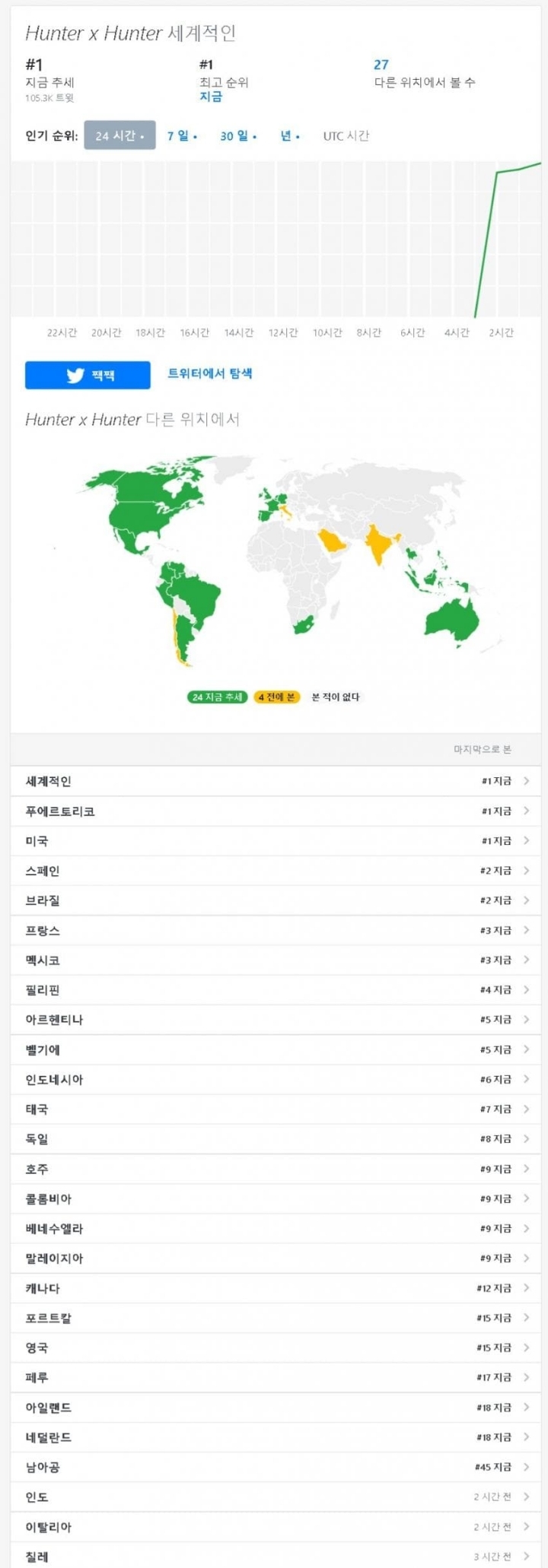Open the 아르헨티나 row chevron

tap(527, 1019)
